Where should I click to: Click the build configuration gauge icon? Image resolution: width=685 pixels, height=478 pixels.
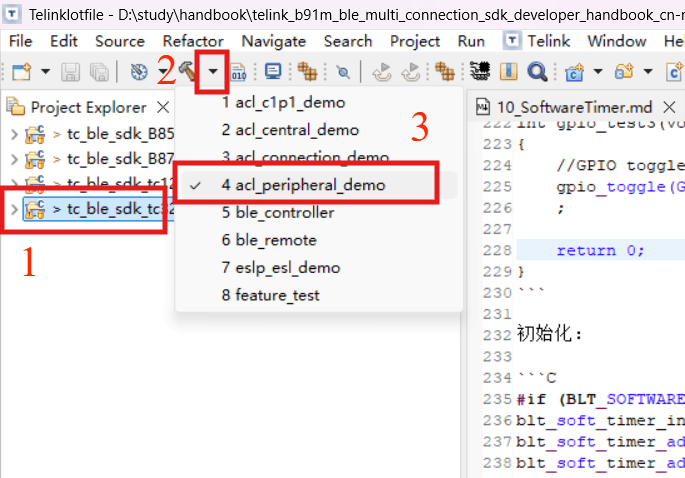pyautogui.click(x=139, y=72)
